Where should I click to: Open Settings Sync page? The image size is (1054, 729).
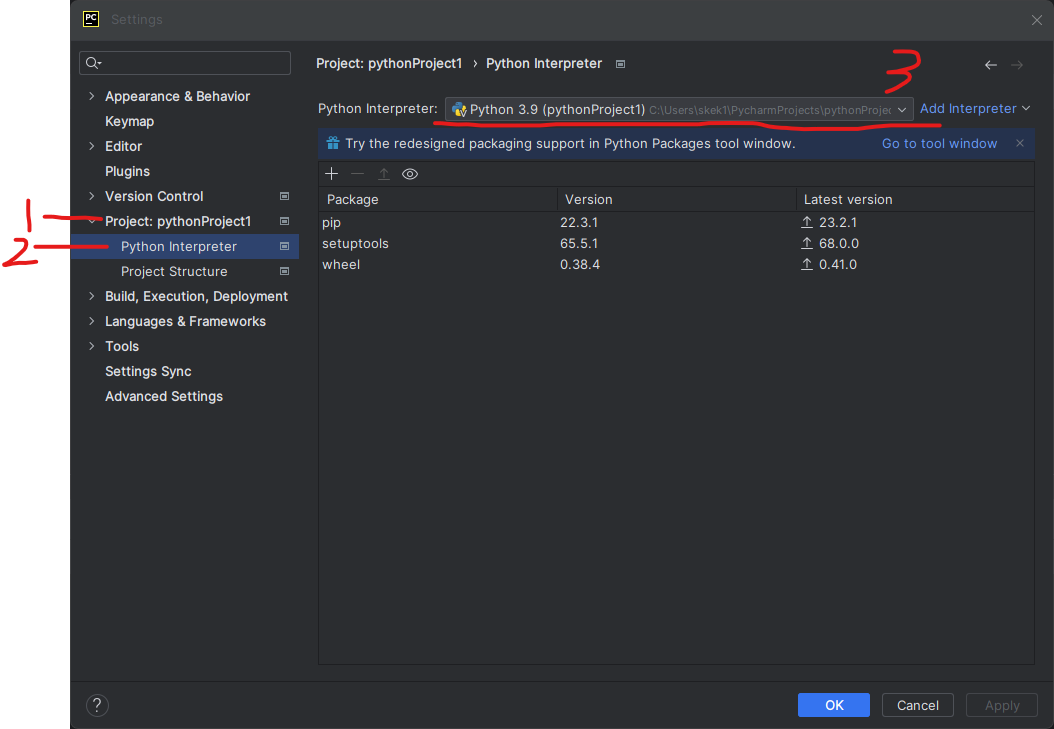(149, 372)
